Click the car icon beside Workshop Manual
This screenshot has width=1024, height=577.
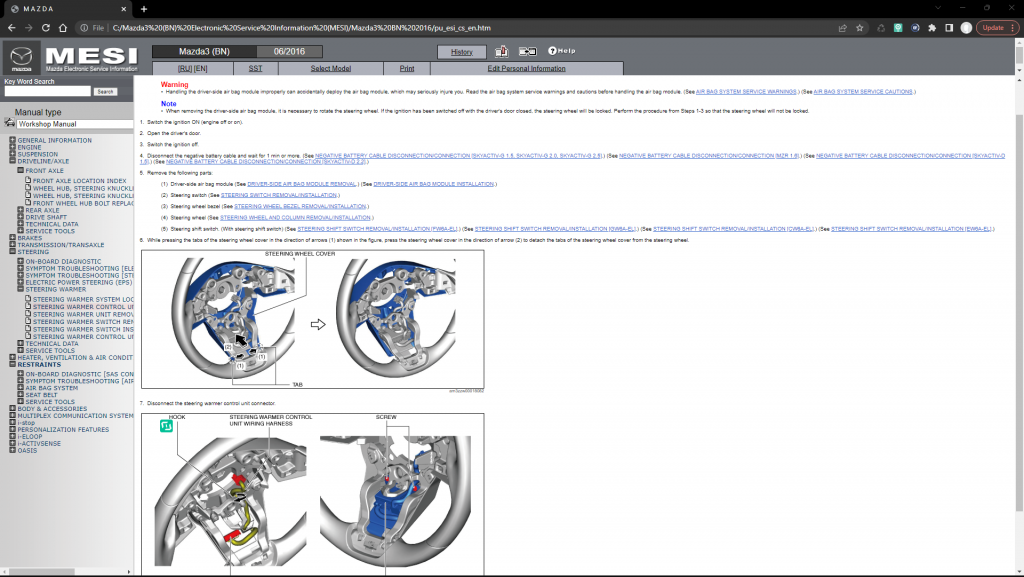[x=9, y=124]
